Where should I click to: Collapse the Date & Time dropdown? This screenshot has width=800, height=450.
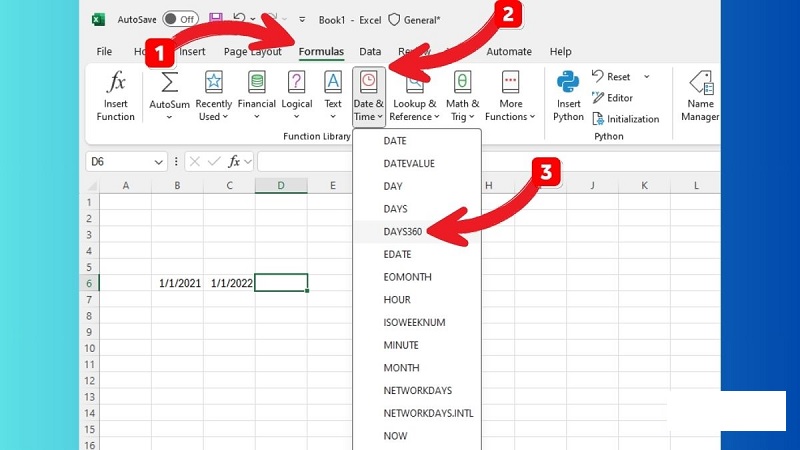pyautogui.click(x=368, y=95)
